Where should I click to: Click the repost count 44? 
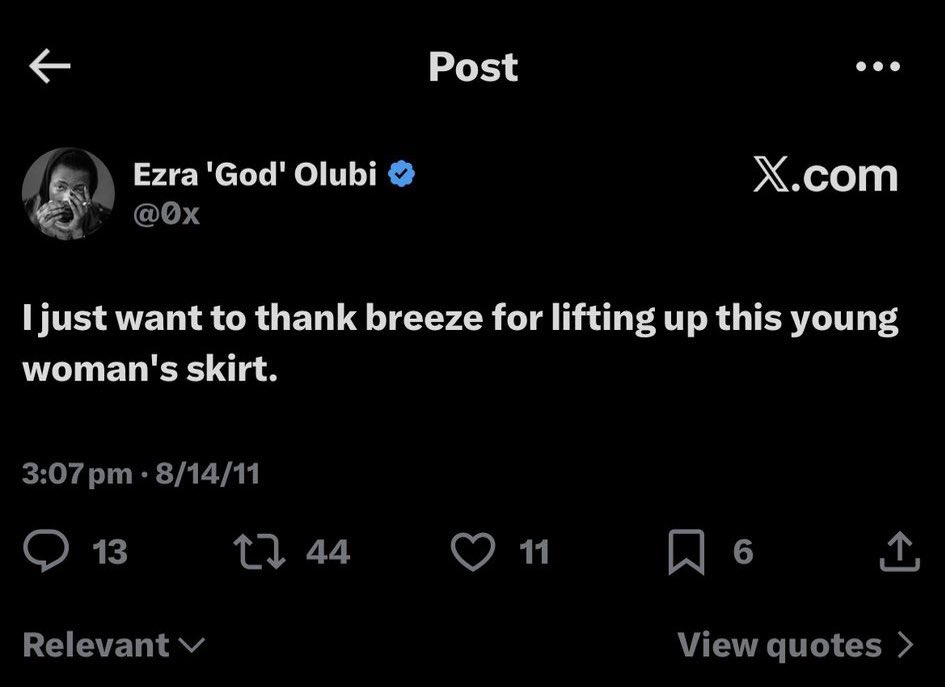click(327, 551)
